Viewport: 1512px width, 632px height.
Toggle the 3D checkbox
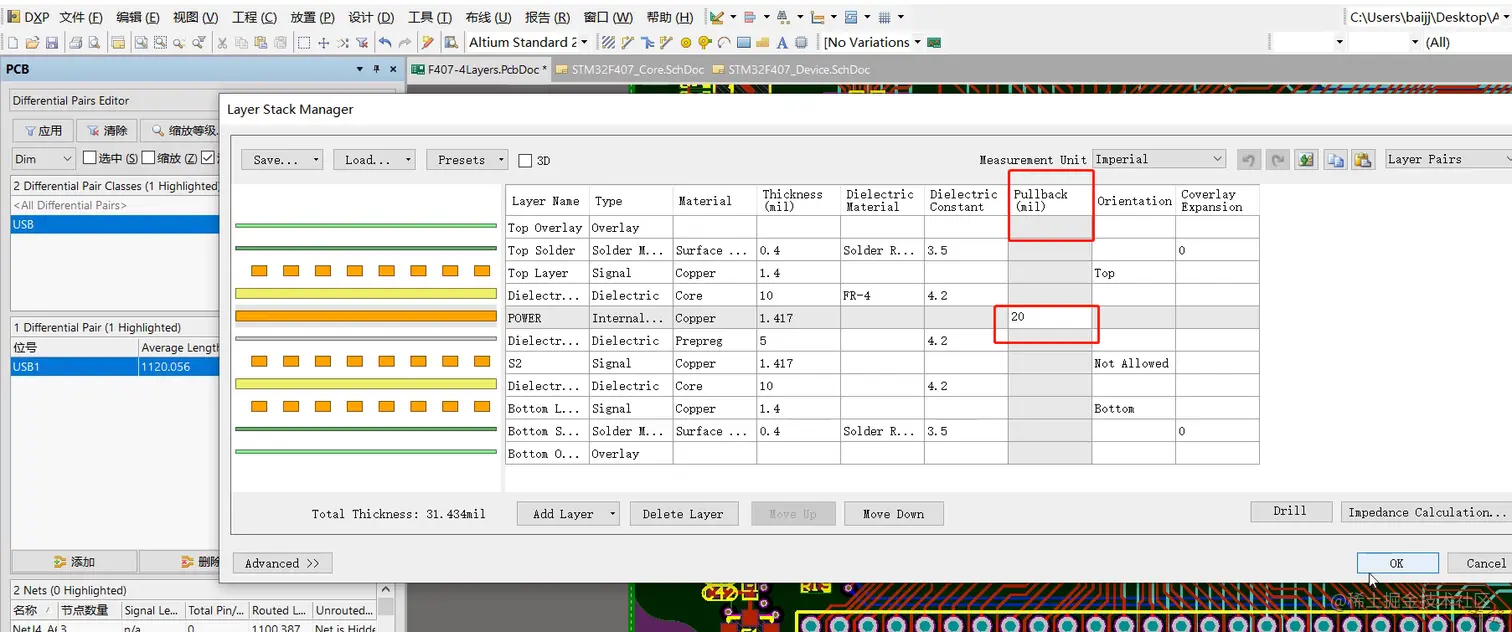pos(526,160)
